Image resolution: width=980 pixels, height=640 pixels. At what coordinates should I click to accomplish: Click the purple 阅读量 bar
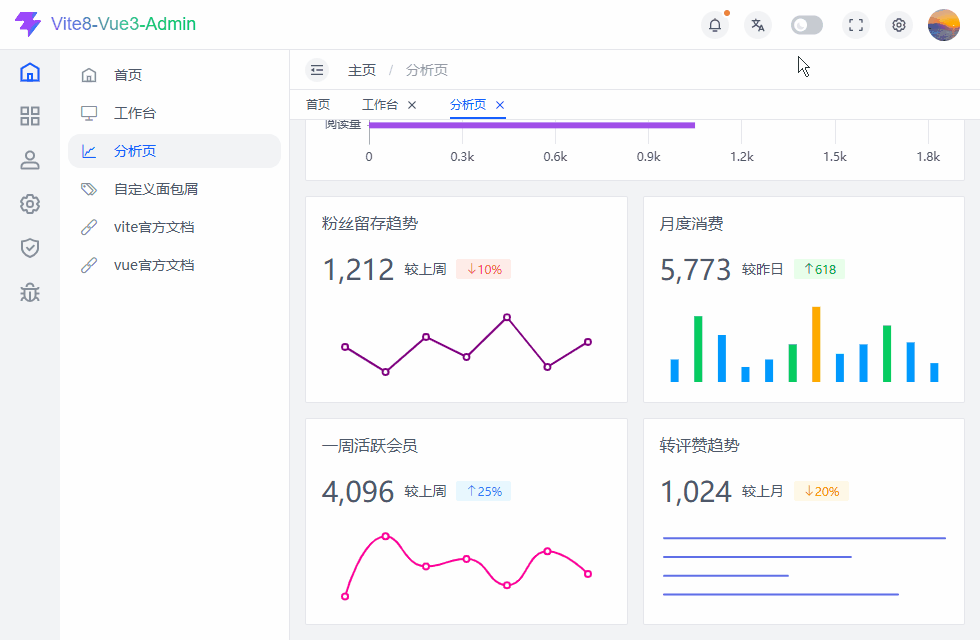532,125
